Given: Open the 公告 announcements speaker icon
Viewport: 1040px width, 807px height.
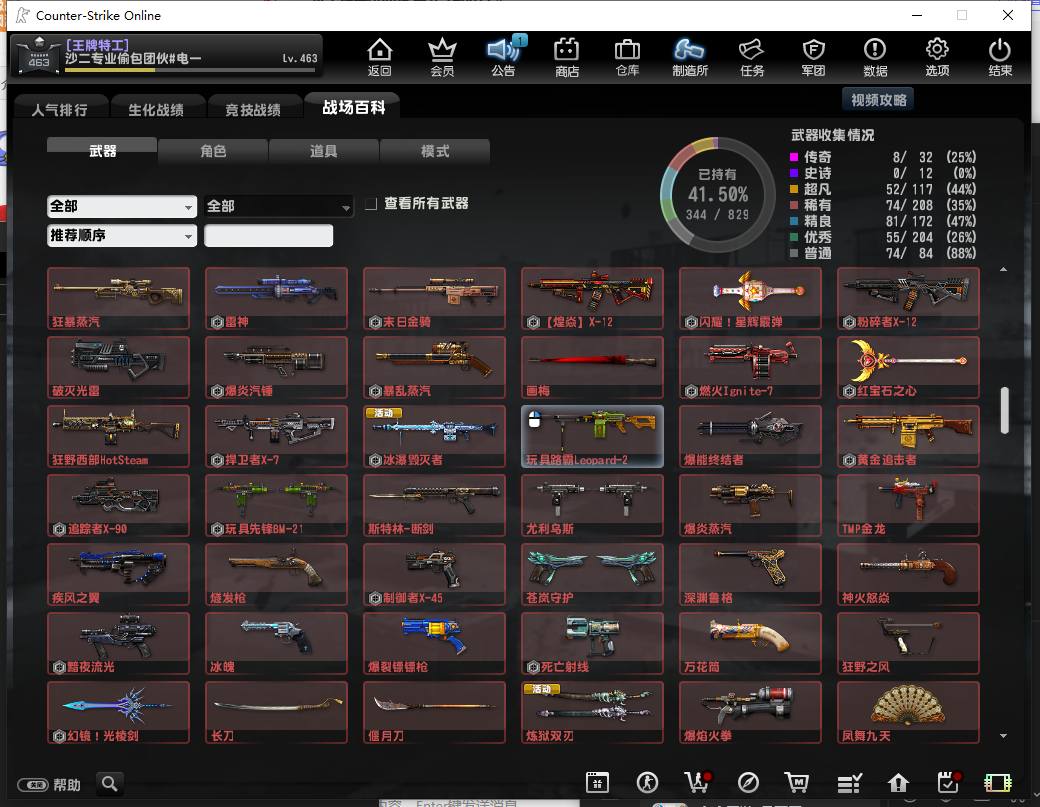Looking at the screenshot, I should point(503,57).
